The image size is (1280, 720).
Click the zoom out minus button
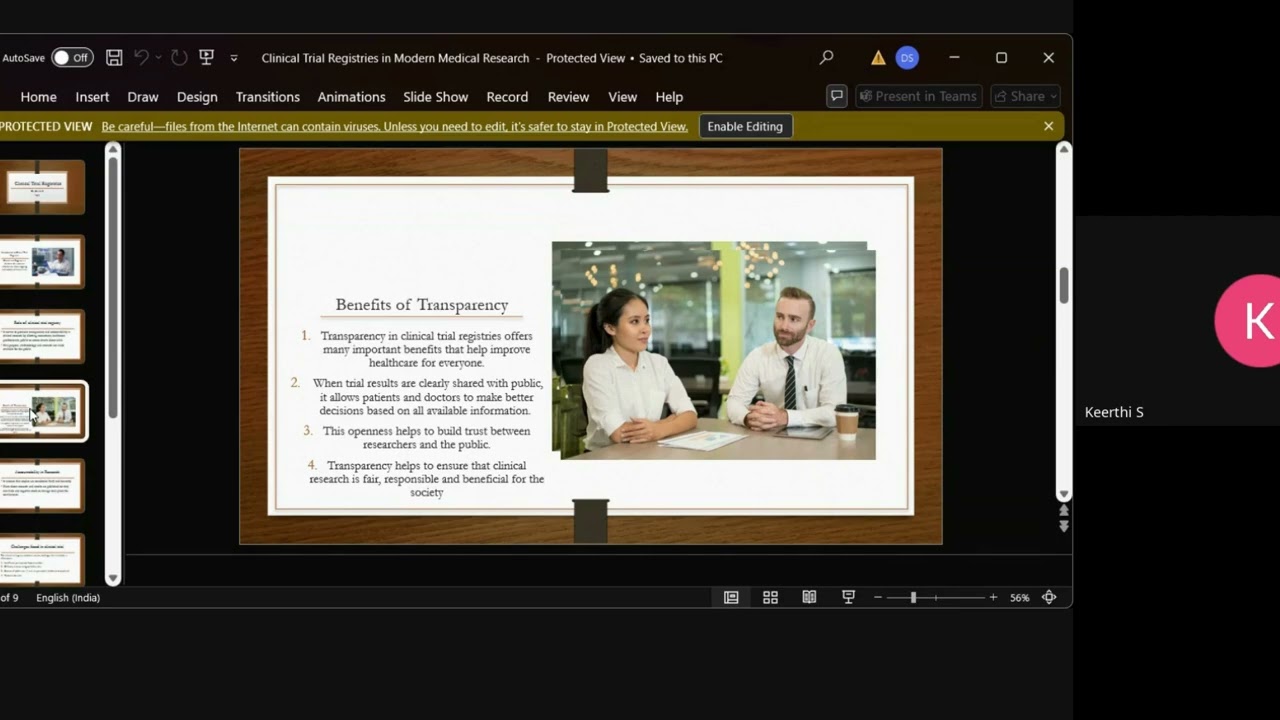(878, 598)
